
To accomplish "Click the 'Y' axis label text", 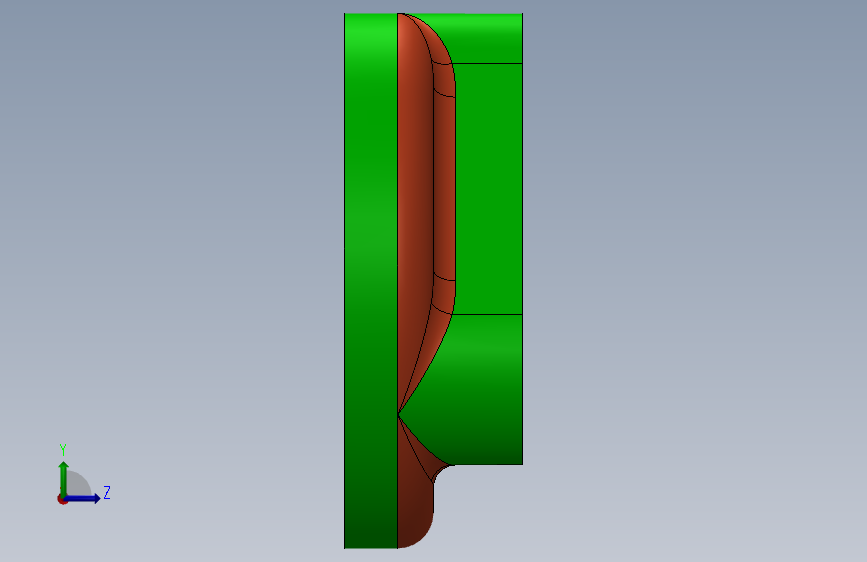I will 63,450.
